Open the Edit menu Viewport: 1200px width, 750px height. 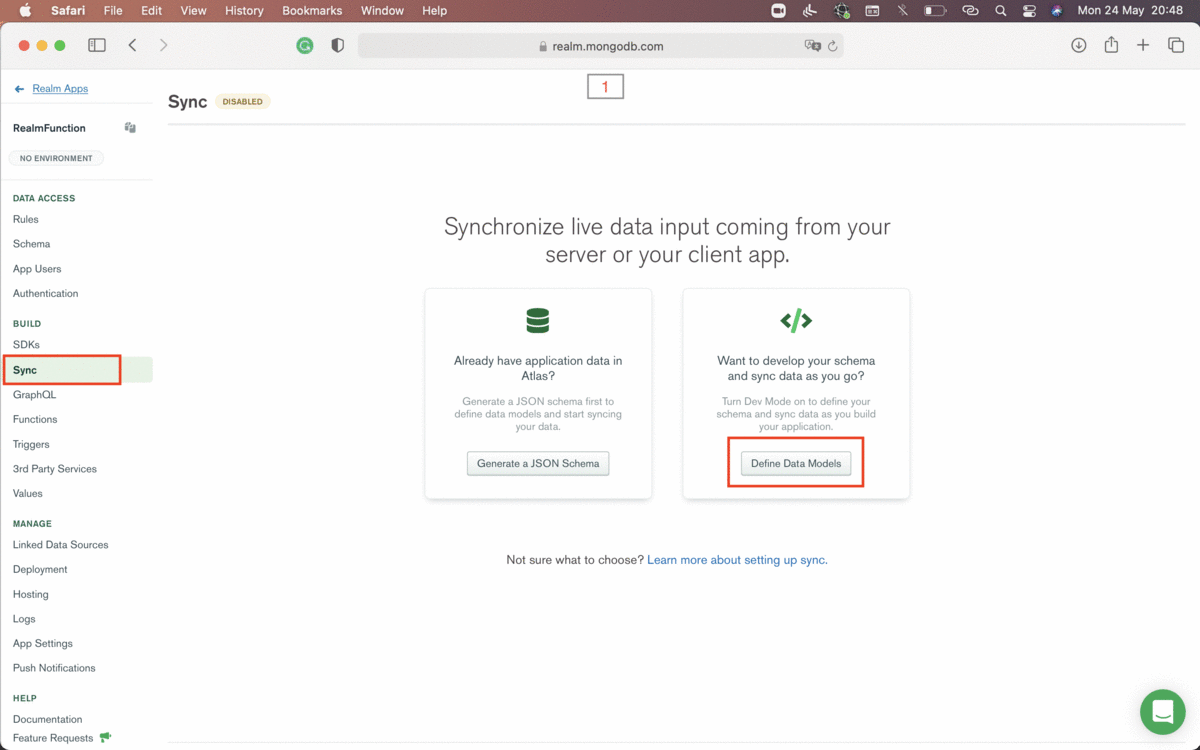[151, 11]
